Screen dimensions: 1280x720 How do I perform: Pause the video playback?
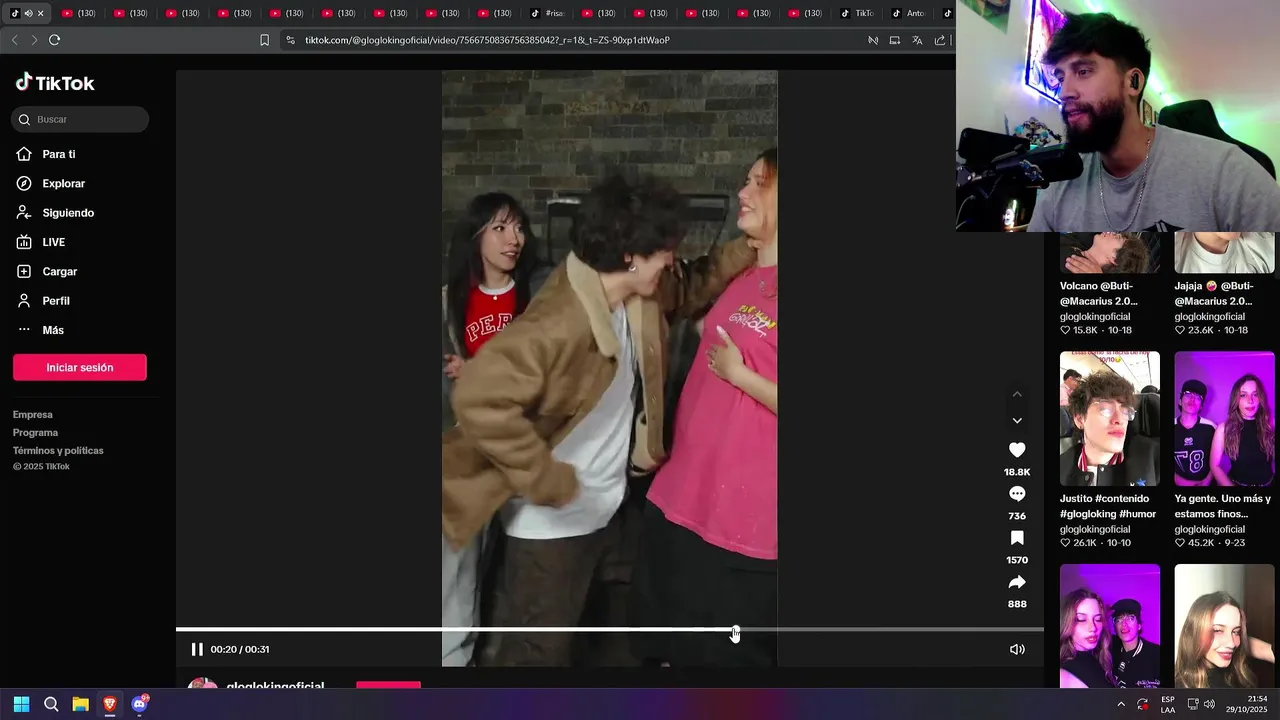coord(197,649)
